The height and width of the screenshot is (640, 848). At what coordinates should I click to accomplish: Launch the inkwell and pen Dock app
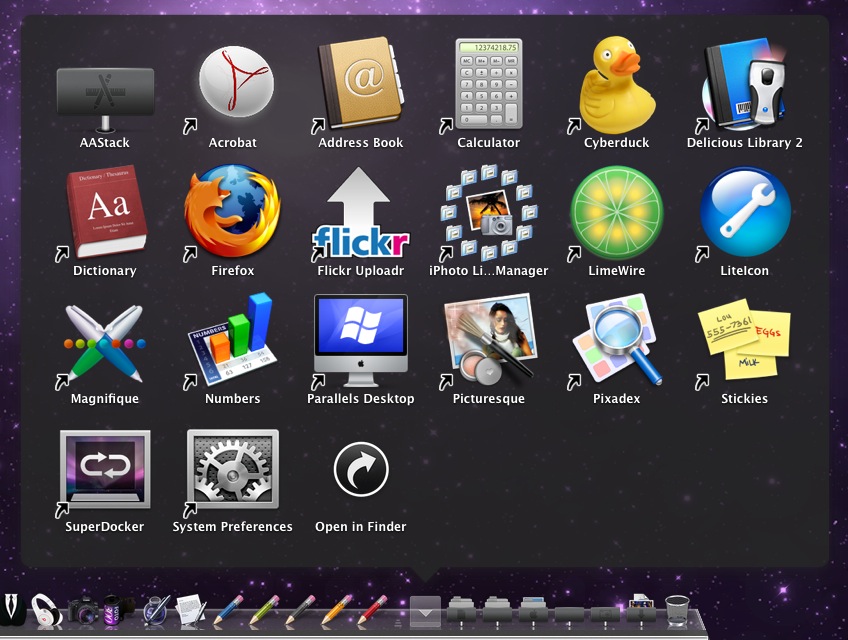coord(156,610)
